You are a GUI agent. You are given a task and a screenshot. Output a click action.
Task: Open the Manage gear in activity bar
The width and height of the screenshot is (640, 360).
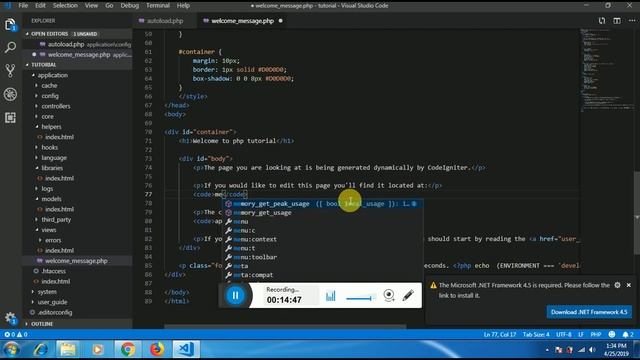point(10,318)
